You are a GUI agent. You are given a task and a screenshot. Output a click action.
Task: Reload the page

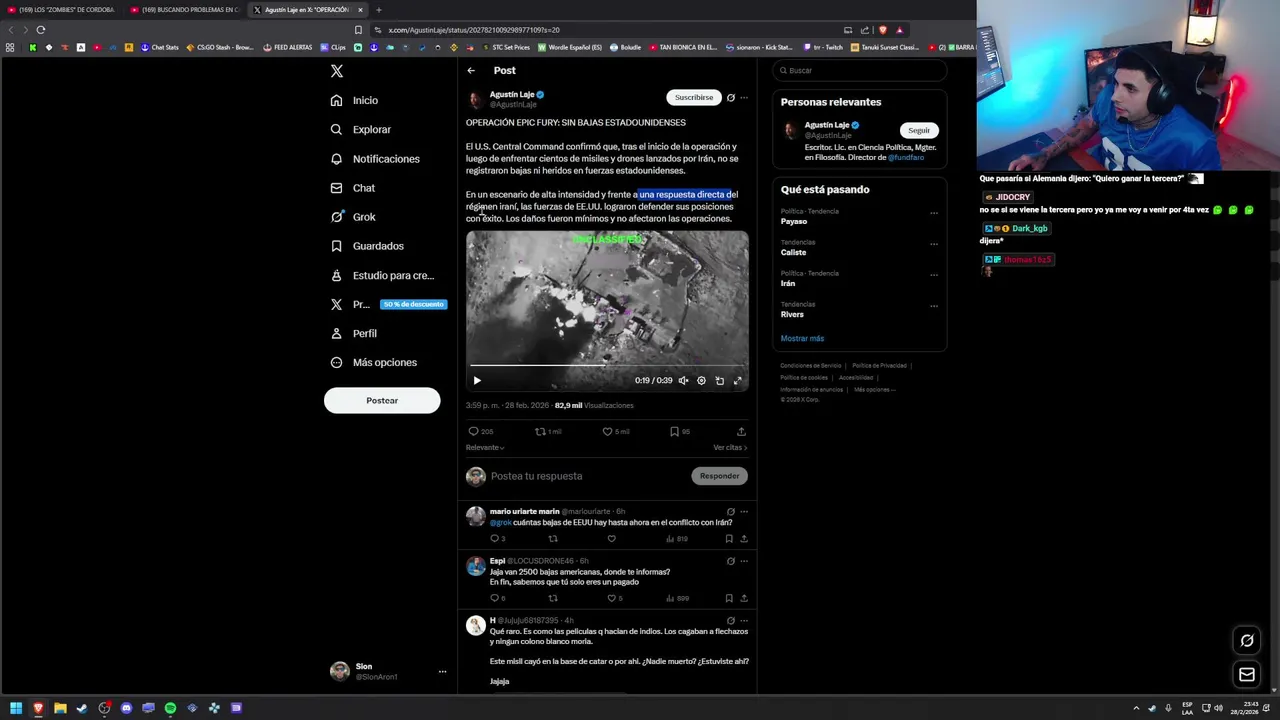click(x=40, y=30)
